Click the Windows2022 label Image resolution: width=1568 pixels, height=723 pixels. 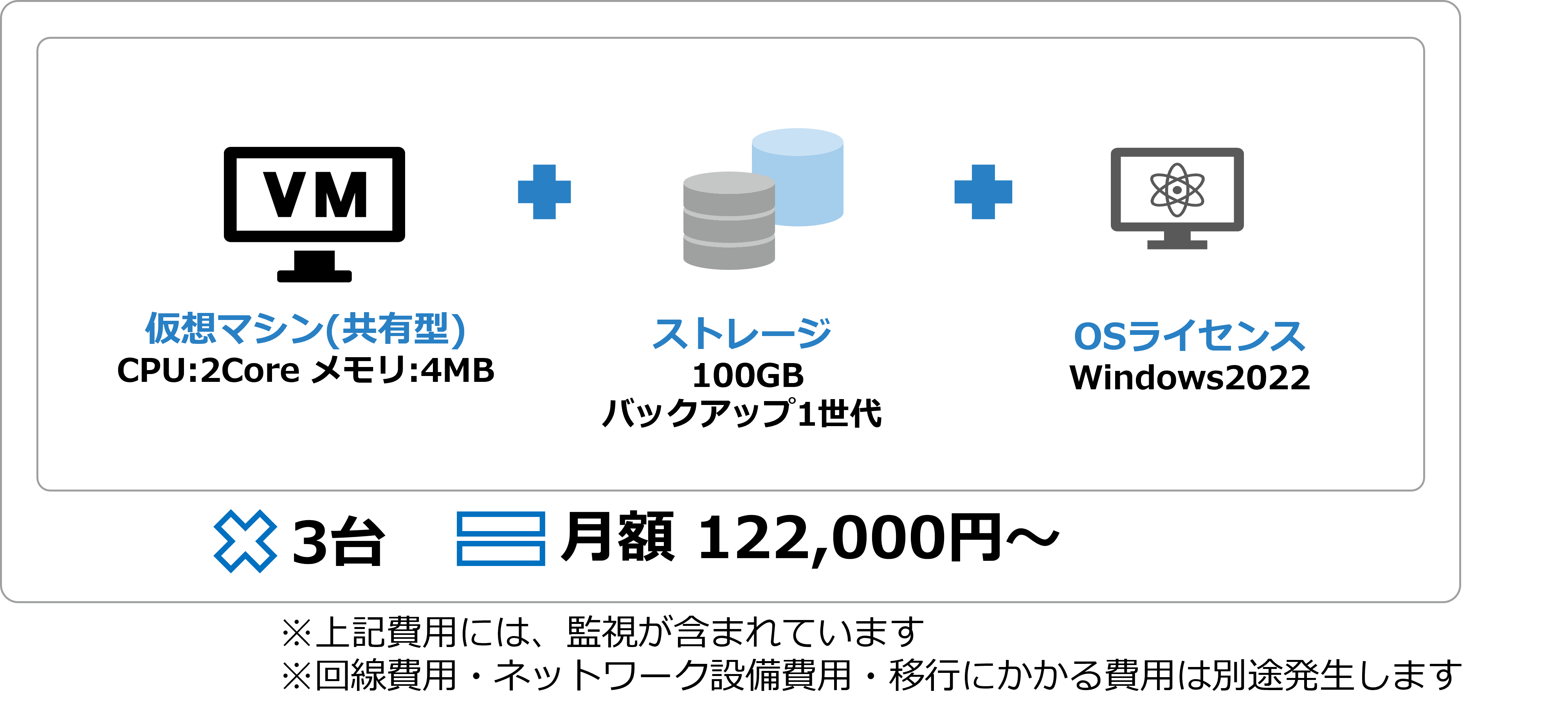pyautogui.click(x=1190, y=377)
